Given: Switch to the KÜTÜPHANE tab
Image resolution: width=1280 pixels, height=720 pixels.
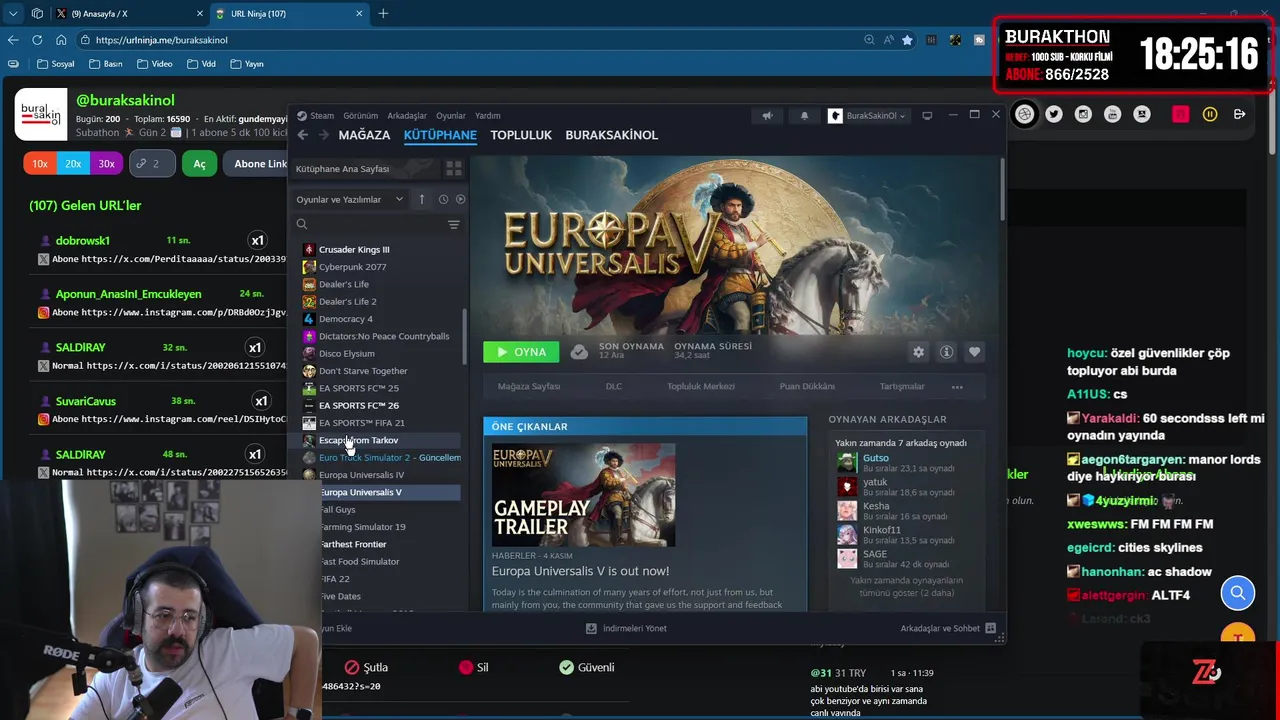Looking at the screenshot, I should pos(440,135).
